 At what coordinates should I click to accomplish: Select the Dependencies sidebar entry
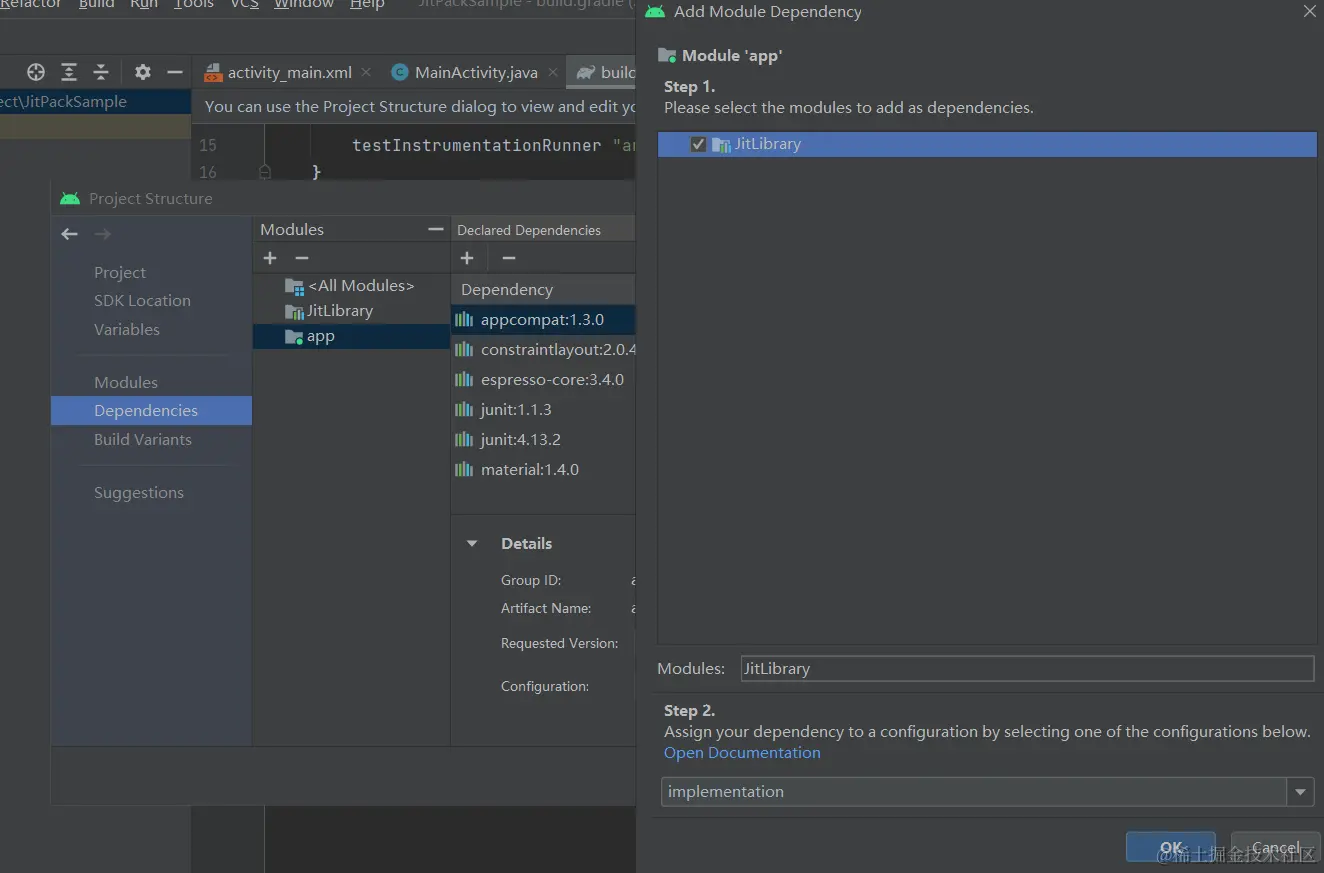(x=151, y=410)
